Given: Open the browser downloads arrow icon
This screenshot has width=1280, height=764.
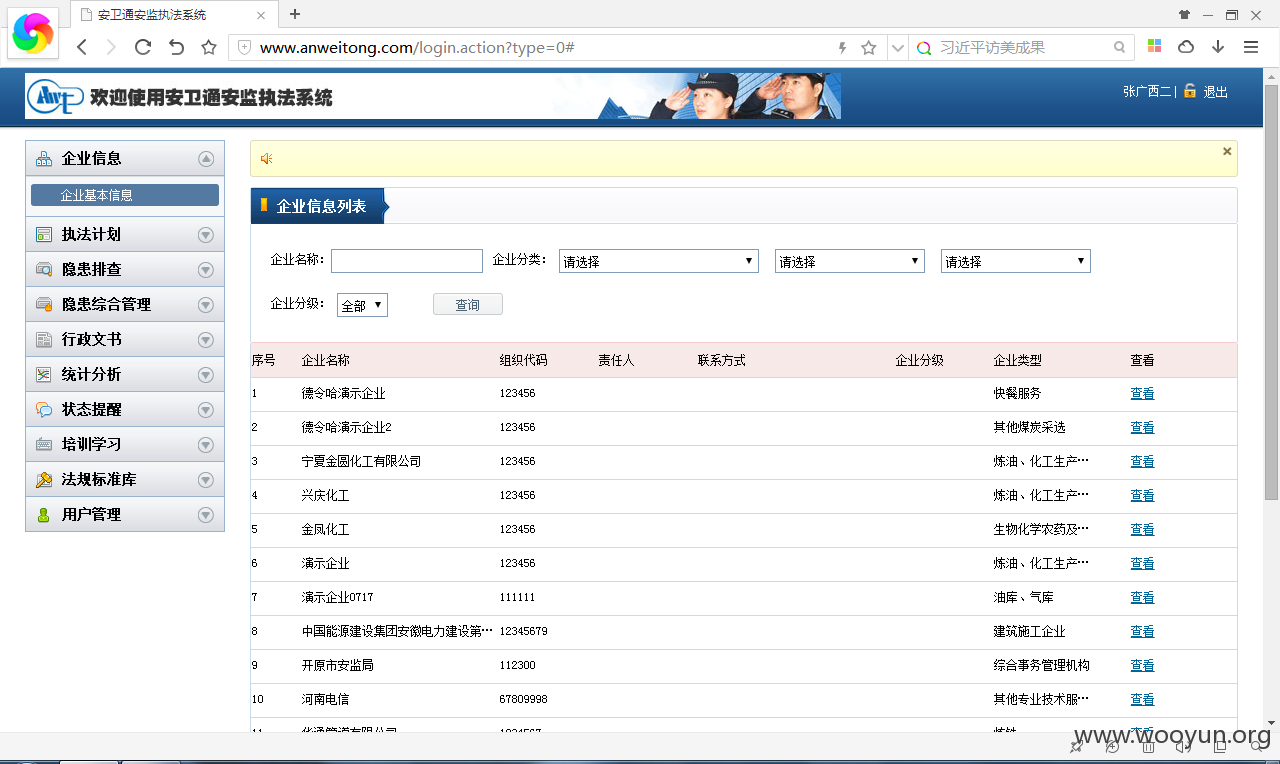Looking at the screenshot, I should pos(1218,47).
